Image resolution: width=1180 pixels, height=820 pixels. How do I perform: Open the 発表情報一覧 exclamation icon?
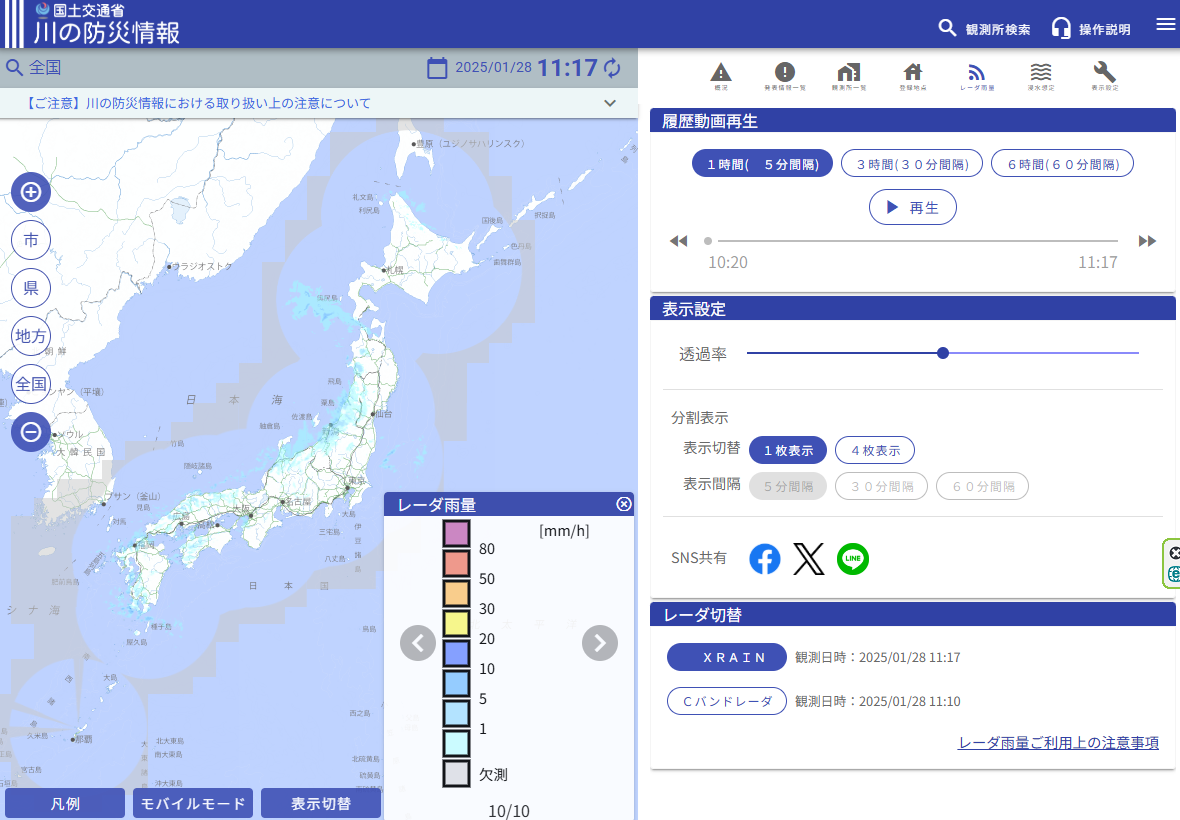point(785,75)
